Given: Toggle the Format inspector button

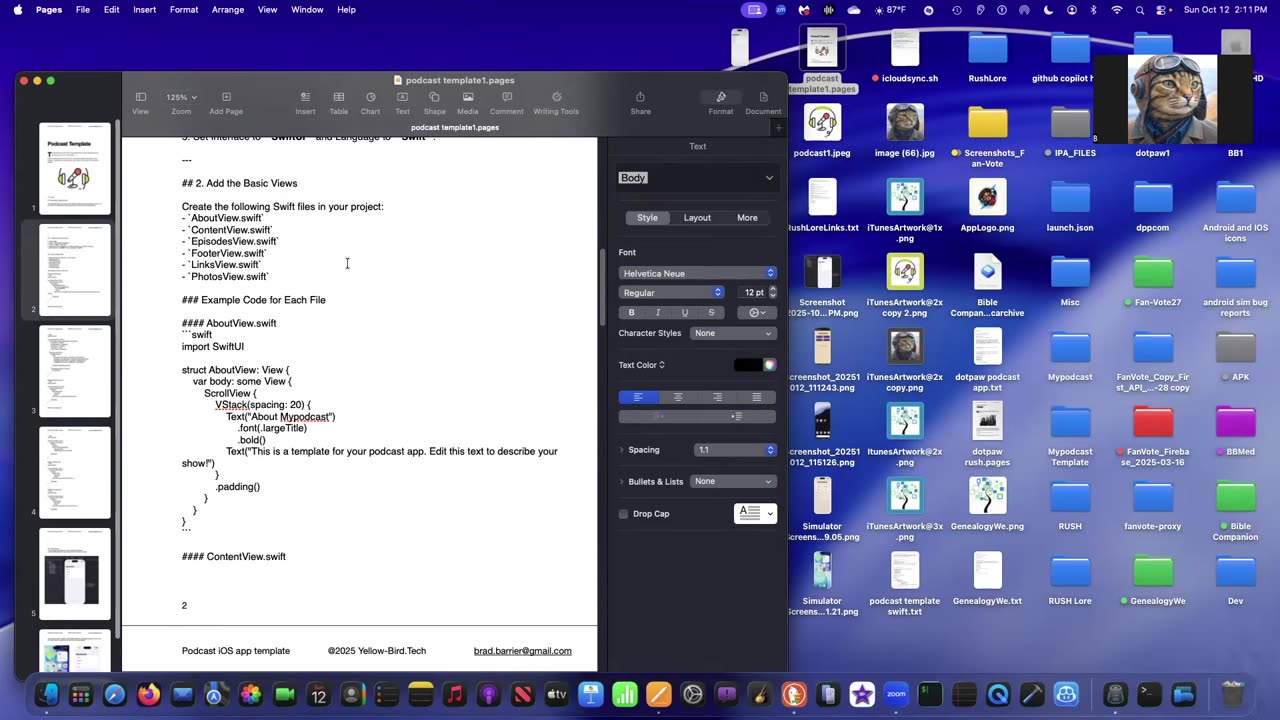Looking at the screenshot, I should (x=721, y=103).
